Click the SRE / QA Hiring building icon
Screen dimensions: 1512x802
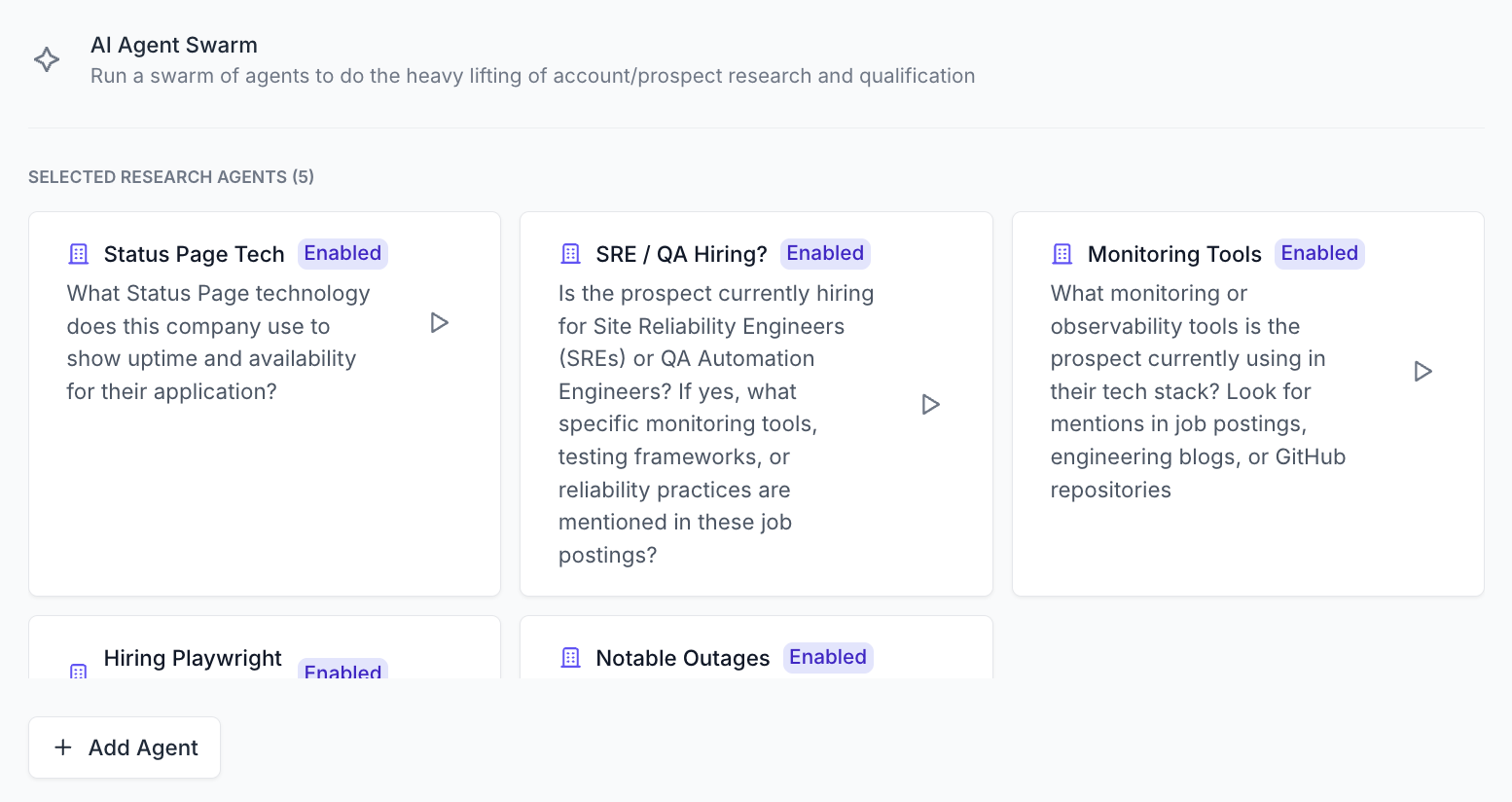pos(571,254)
